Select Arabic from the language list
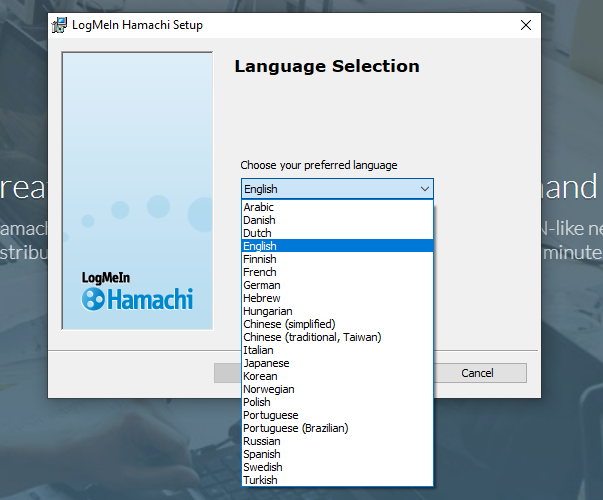 point(337,207)
